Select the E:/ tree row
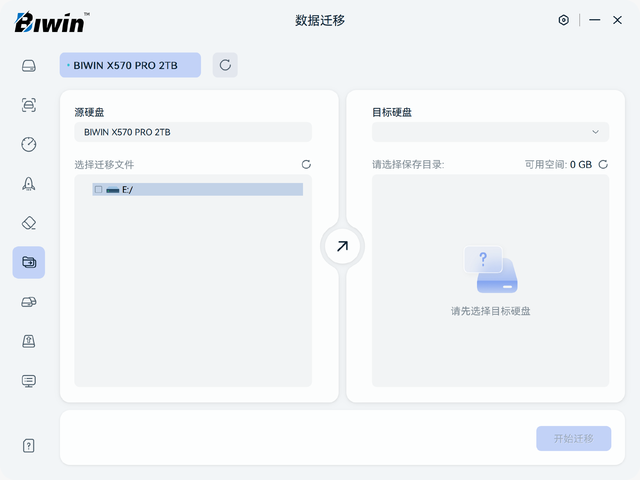Image resolution: width=640 pixels, height=480 pixels. coord(198,189)
